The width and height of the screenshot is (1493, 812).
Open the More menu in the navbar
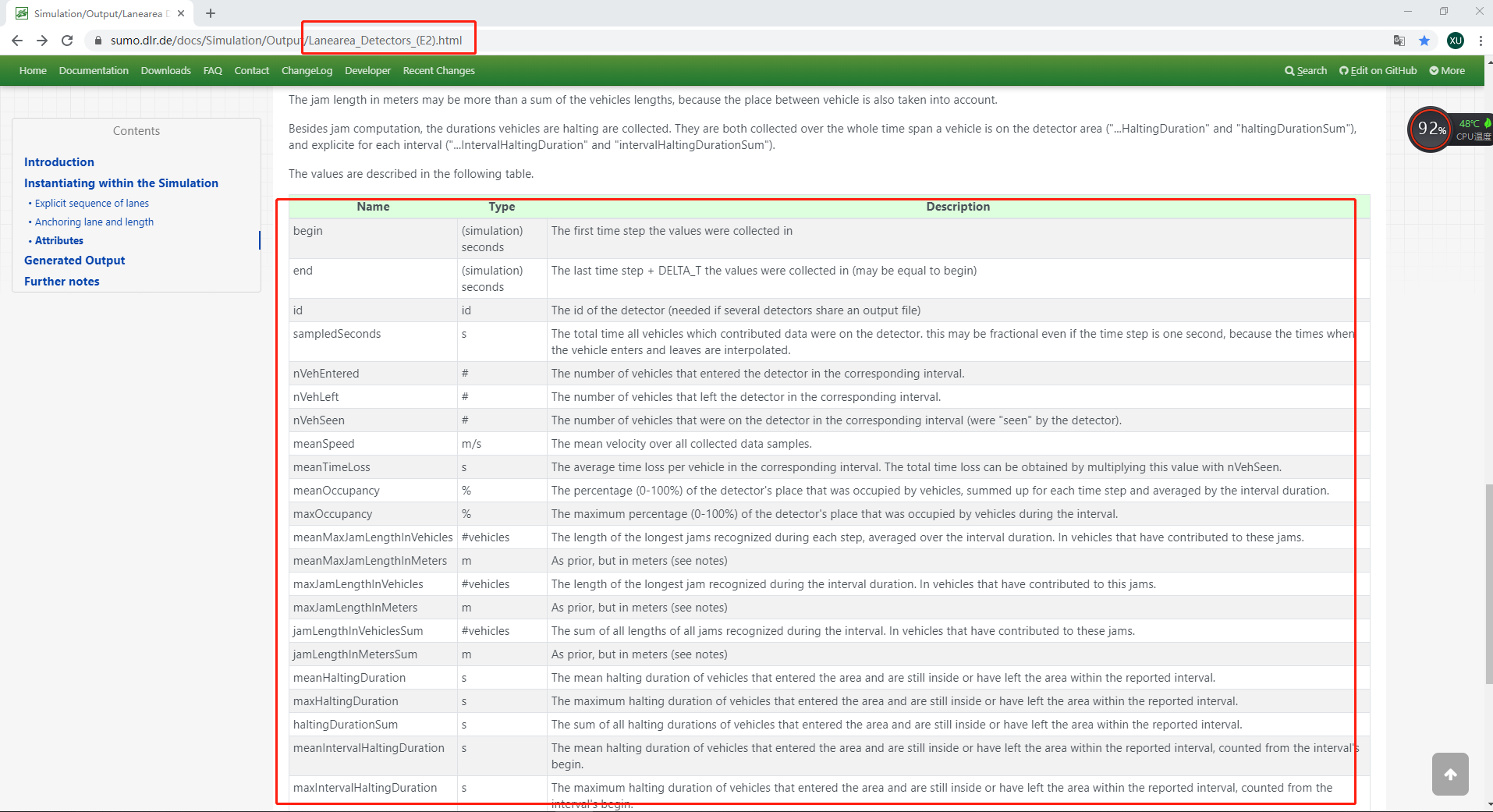pyautogui.click(x=1448, y=70)
